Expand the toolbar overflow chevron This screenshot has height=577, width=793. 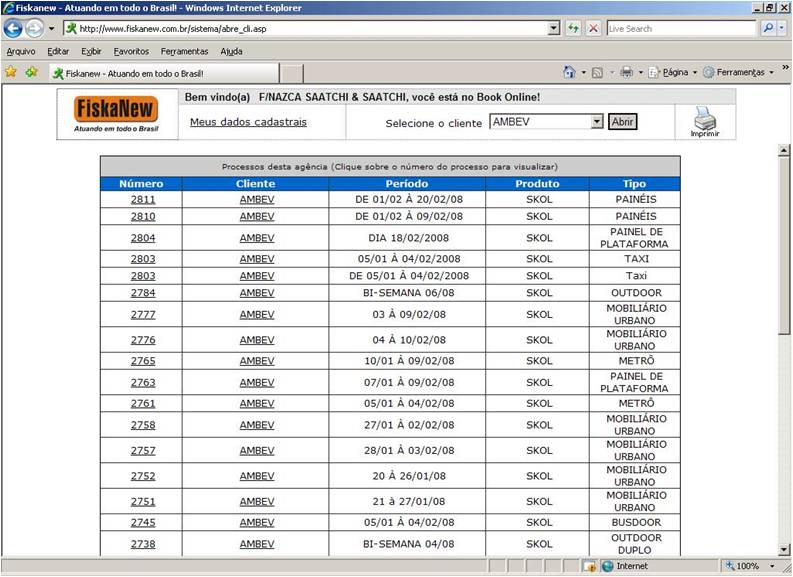785,67
